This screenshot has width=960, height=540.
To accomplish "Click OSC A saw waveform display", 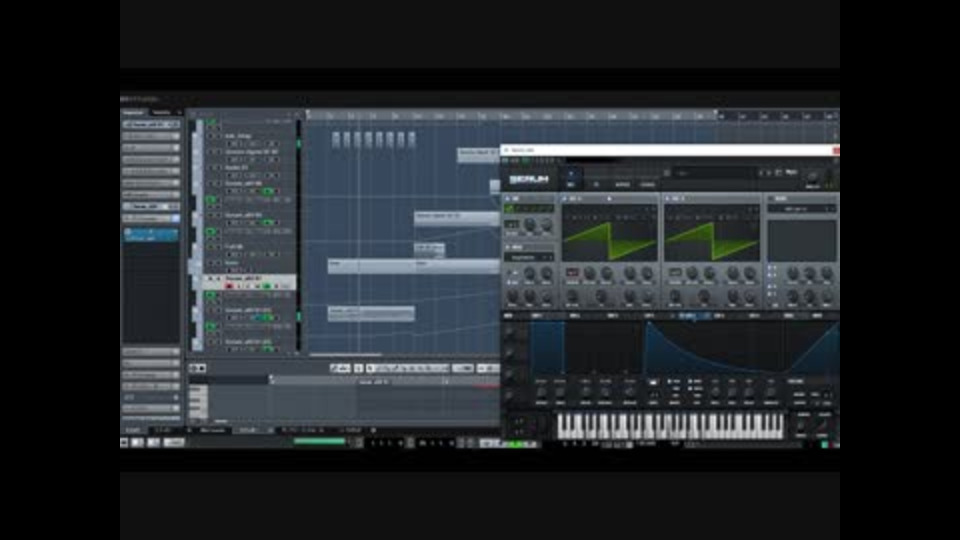I will [609, 241].
